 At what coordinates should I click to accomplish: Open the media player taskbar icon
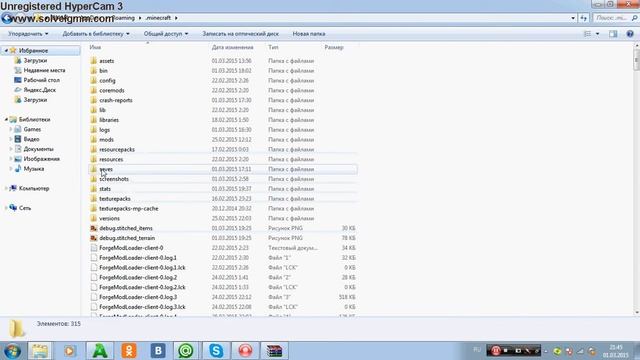coord(69,351)
